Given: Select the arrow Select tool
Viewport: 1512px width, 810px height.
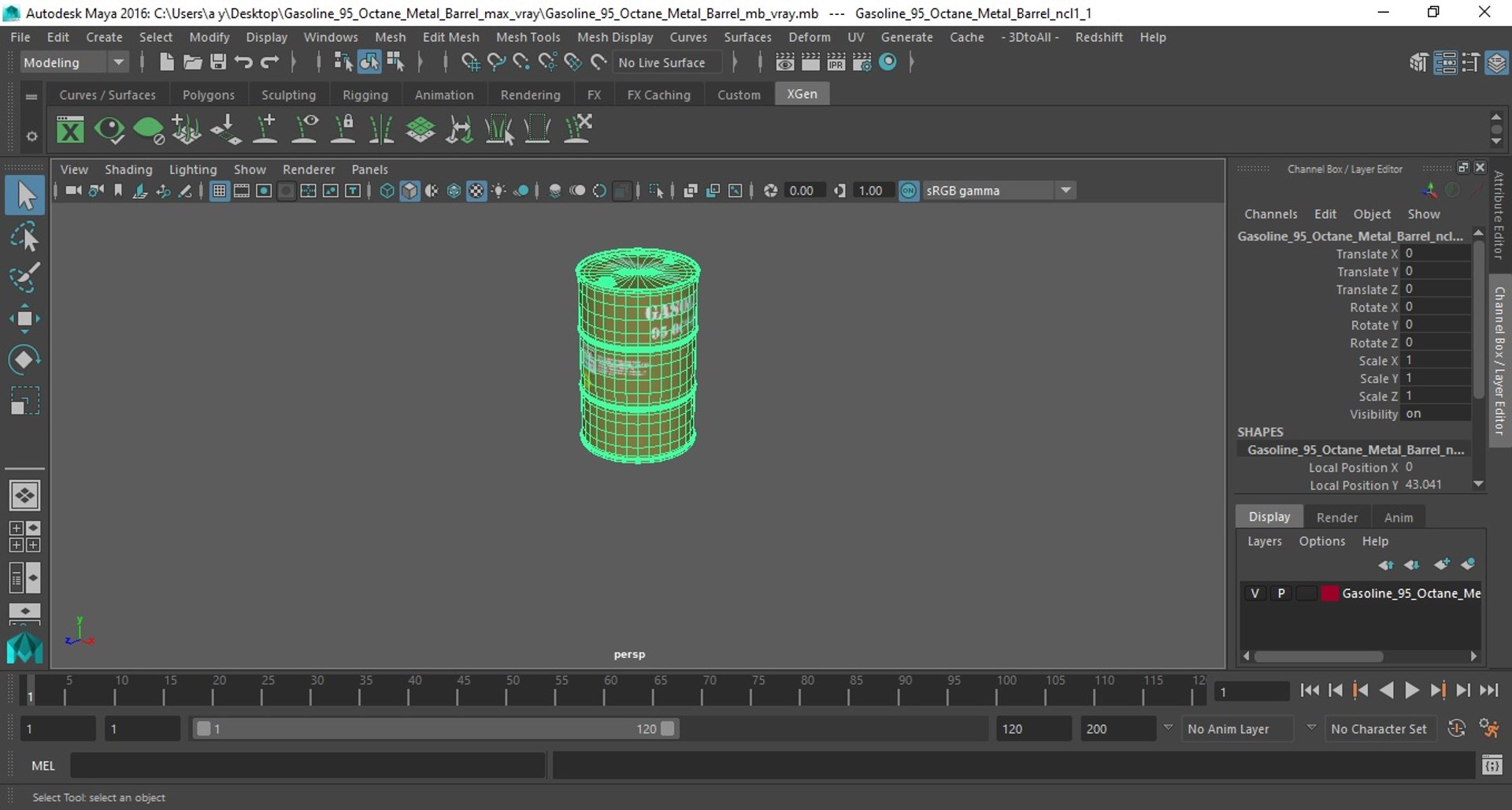Looking at the screenshot, I should pos(24,195).
